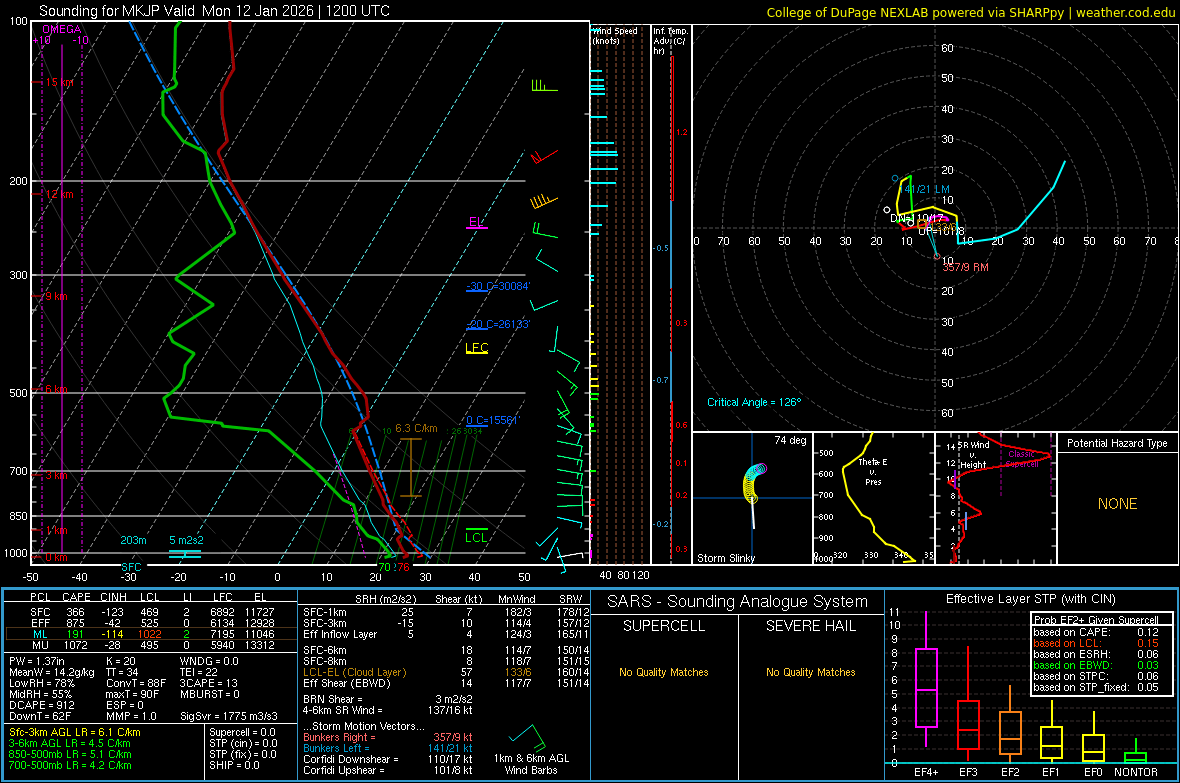
Task: Click the 6.3 C/km lapse rate label
Action: click(x=416, y=428)
